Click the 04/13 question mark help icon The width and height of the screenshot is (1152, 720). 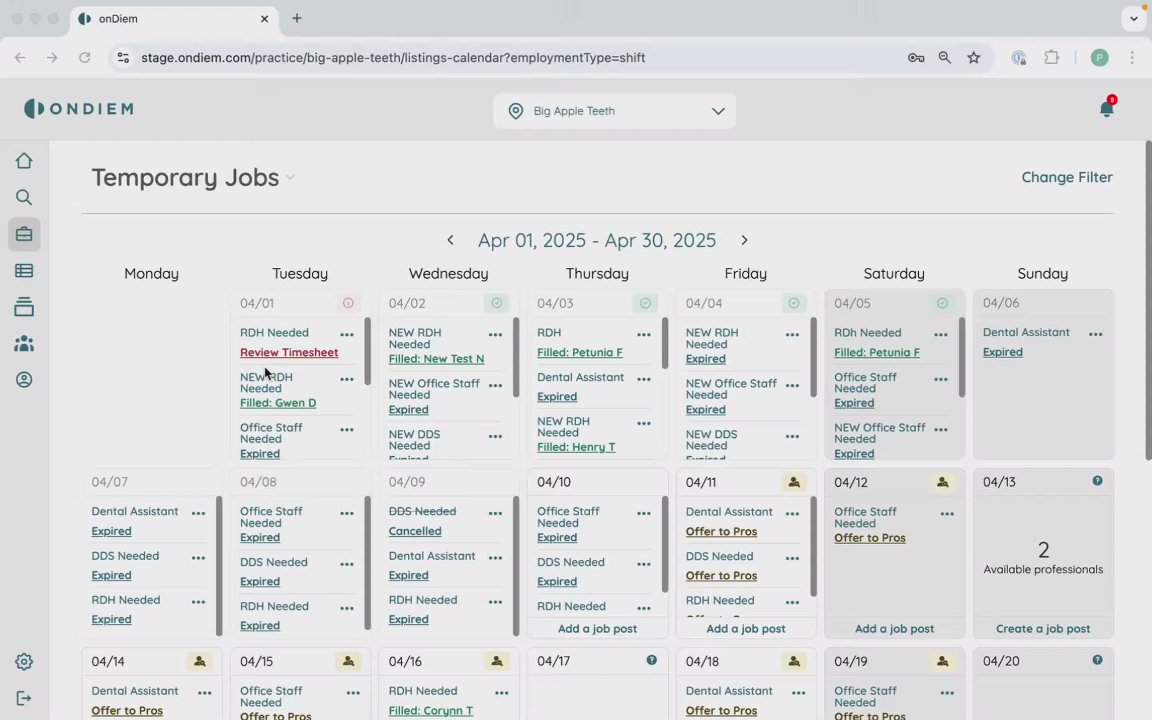pyautogui.click(x=1097, y=480)
